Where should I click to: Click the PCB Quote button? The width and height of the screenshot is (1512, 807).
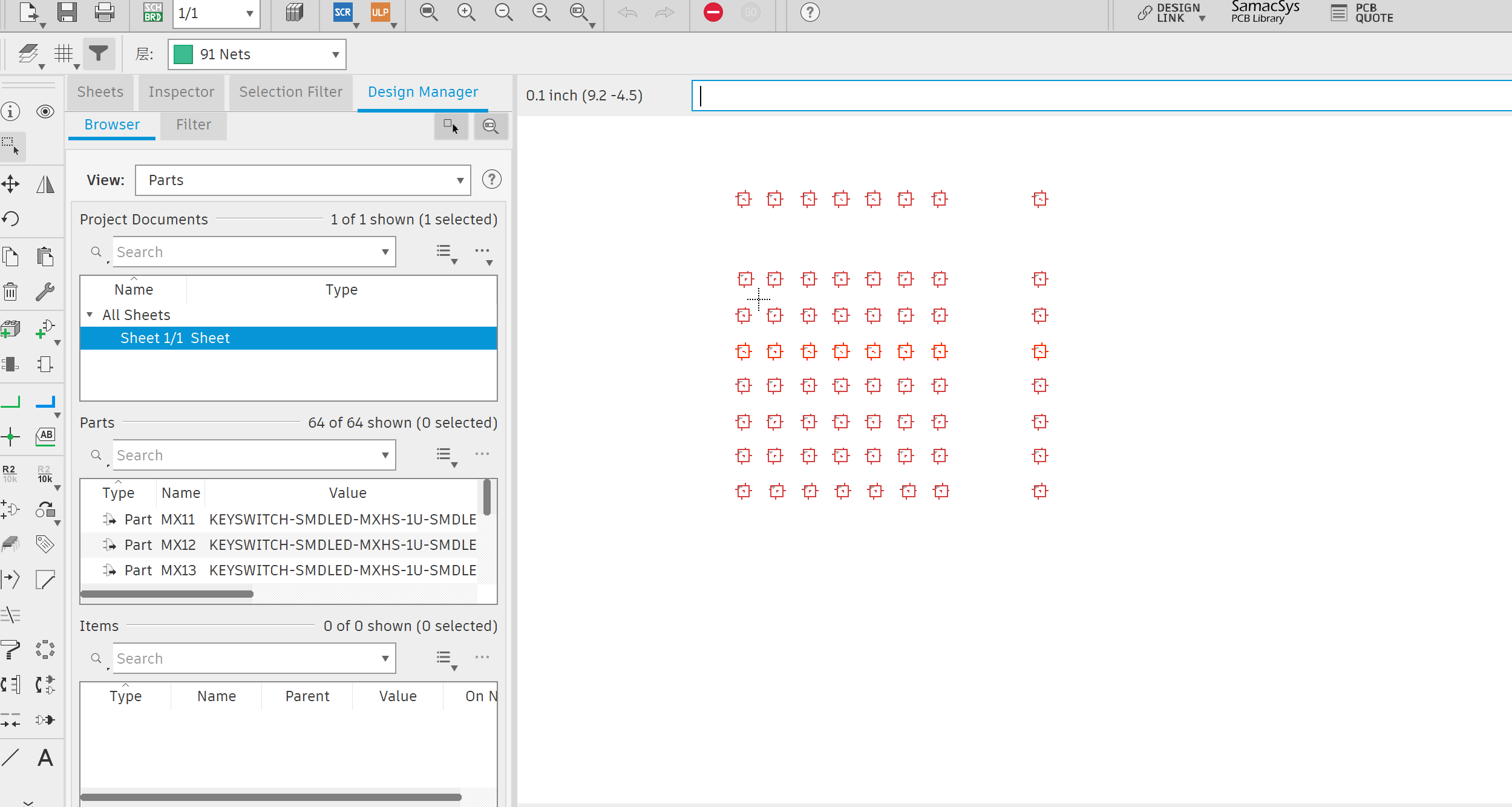click(1363, 13)
